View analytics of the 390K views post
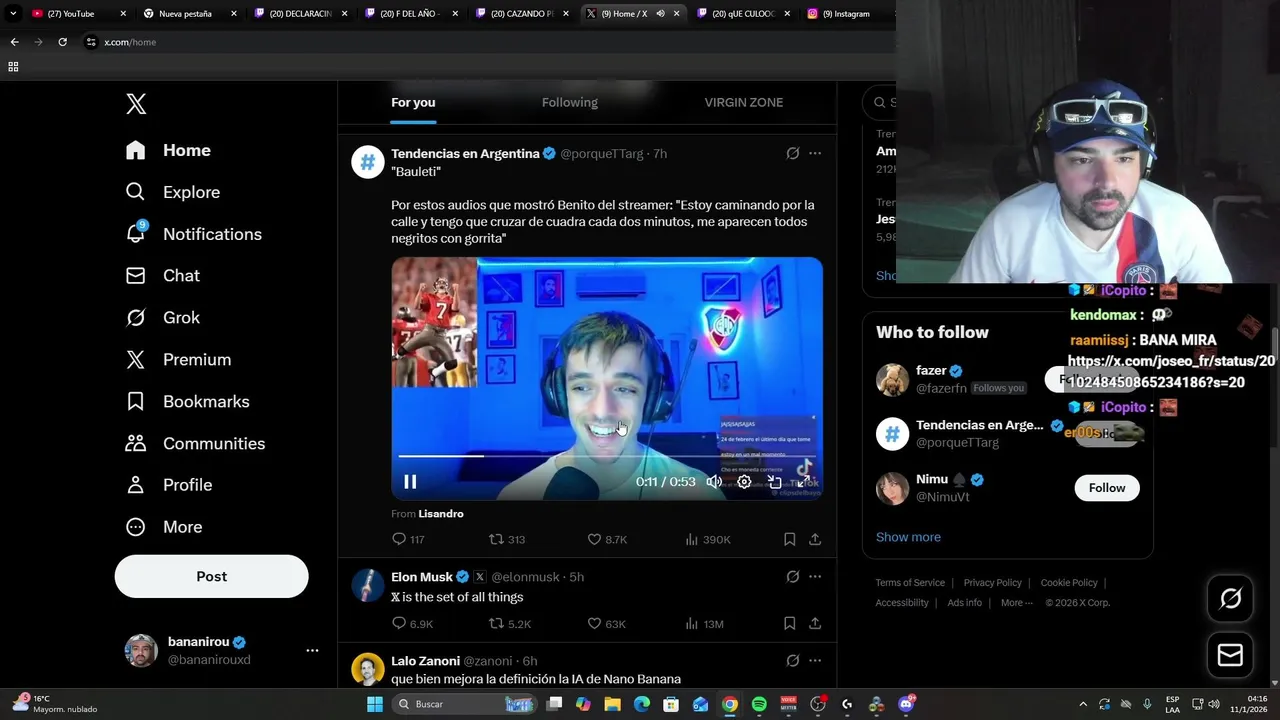This screenshot has width=1280, height=720. coord(707,539)
